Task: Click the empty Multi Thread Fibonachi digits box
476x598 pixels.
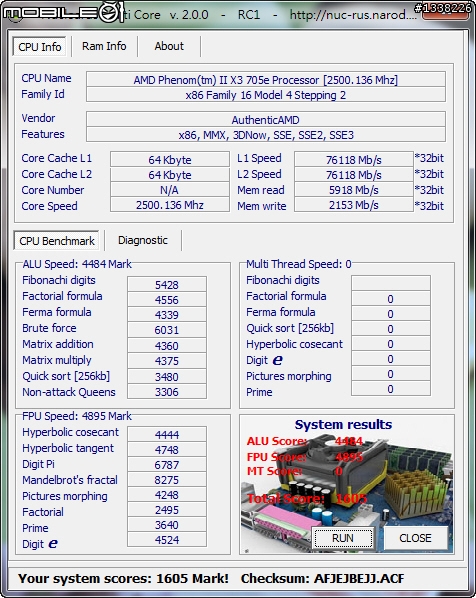Action: [391, 283]
